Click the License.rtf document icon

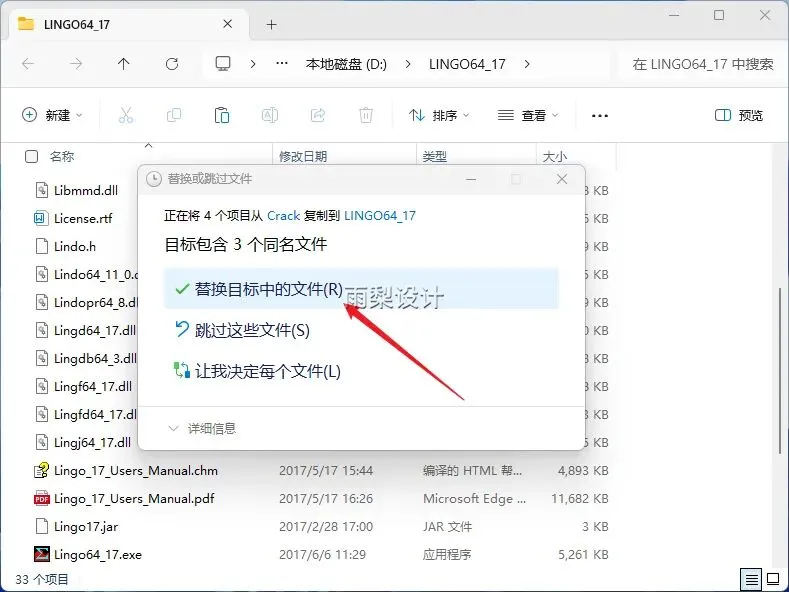click(x=41, y=218)
